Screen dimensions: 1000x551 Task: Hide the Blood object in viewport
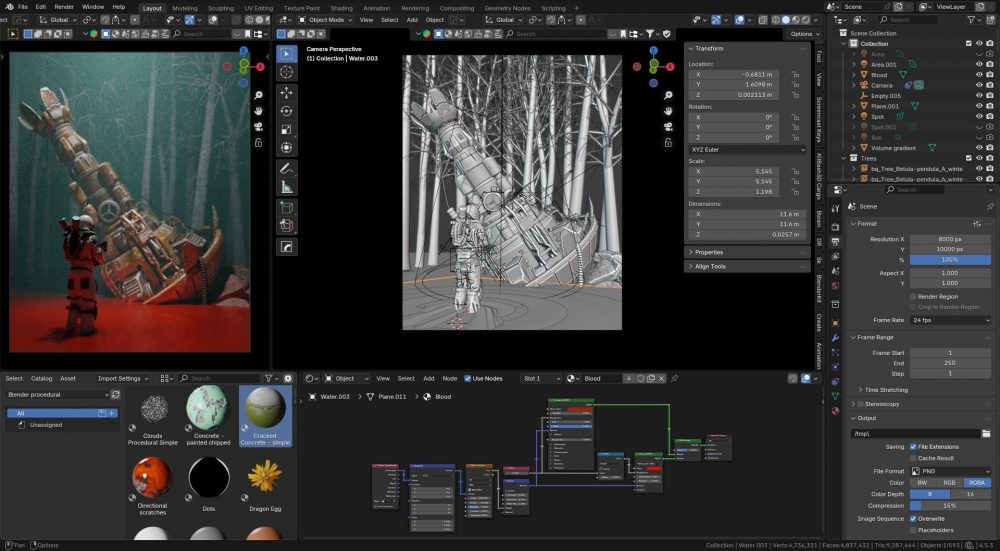tap(980, 75)
